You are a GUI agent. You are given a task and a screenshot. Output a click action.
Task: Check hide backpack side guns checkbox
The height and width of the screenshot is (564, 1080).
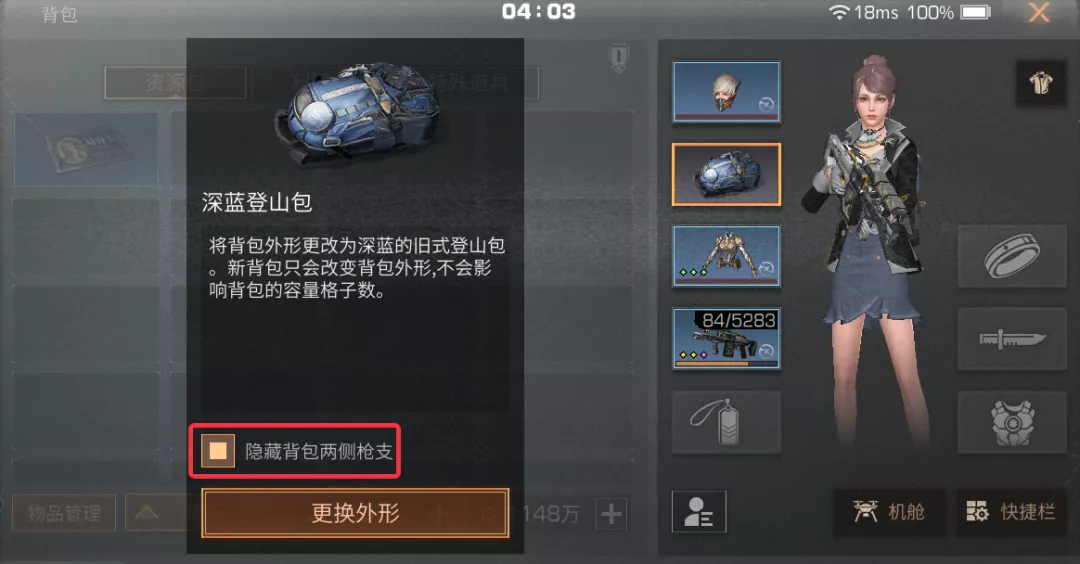pyautogui.click(x=218, y=451)
